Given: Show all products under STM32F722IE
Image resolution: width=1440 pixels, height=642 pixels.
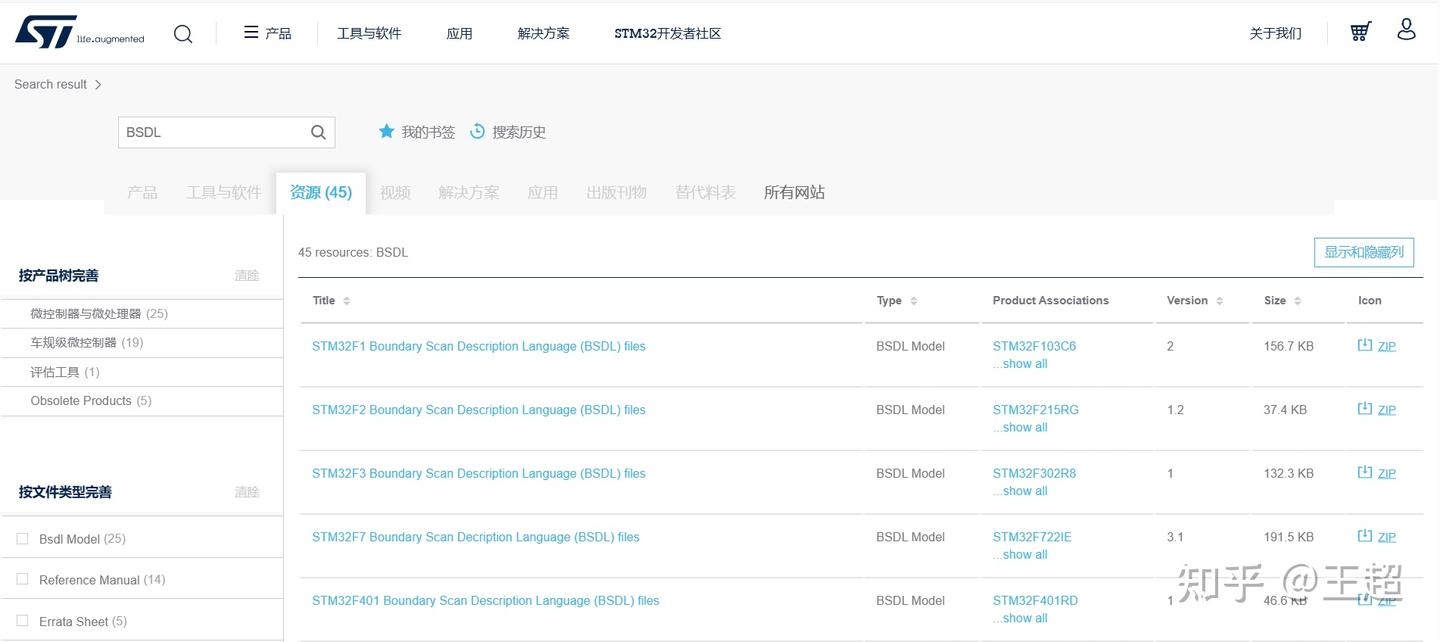Looking at the screenshot, I should 1020,554.
